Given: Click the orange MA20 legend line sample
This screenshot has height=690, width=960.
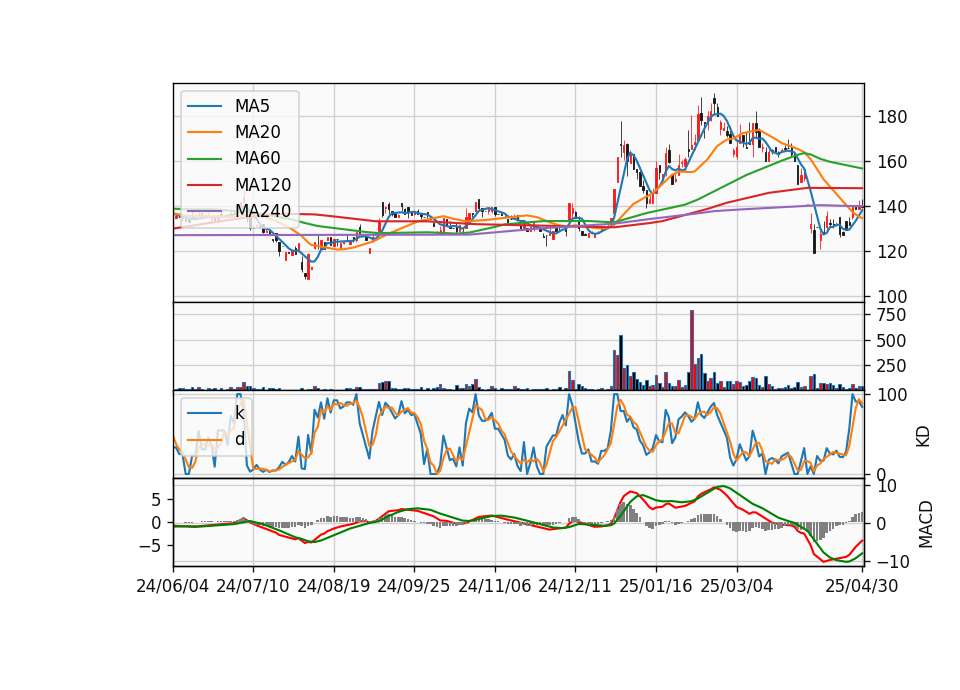Looking at the screenshot, I should [204, 132].
